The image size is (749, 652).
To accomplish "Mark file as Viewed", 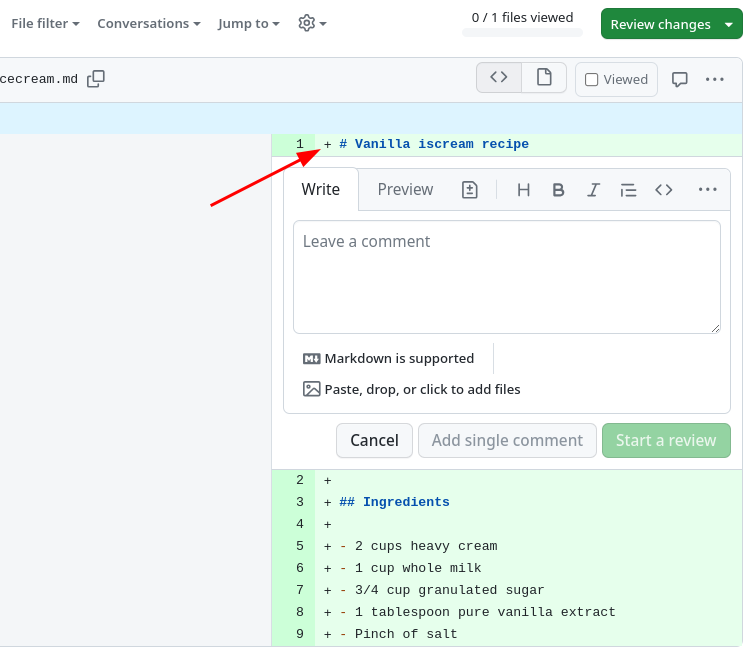I will click(x=616, y=80).
